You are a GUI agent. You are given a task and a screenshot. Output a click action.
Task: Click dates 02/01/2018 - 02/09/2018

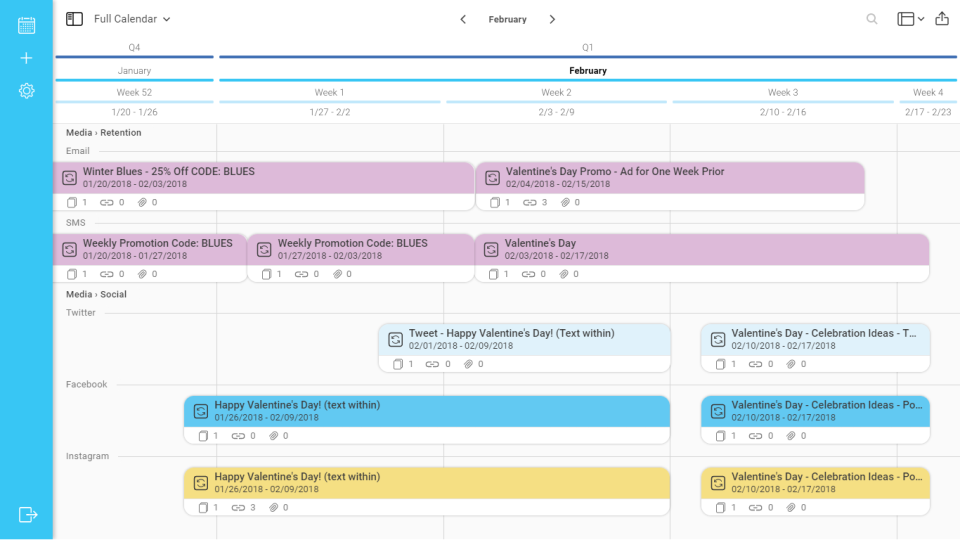coord(461,345)
